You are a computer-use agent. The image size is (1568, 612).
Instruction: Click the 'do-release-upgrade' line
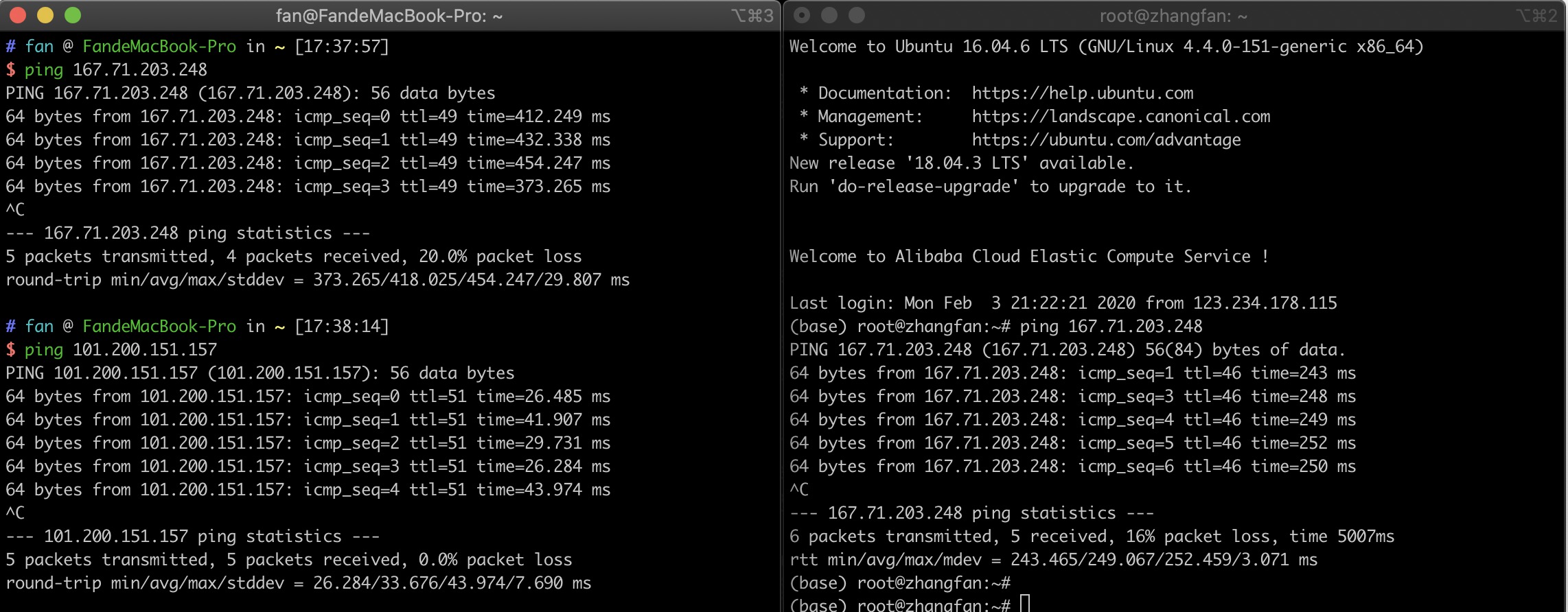(991, 186)
